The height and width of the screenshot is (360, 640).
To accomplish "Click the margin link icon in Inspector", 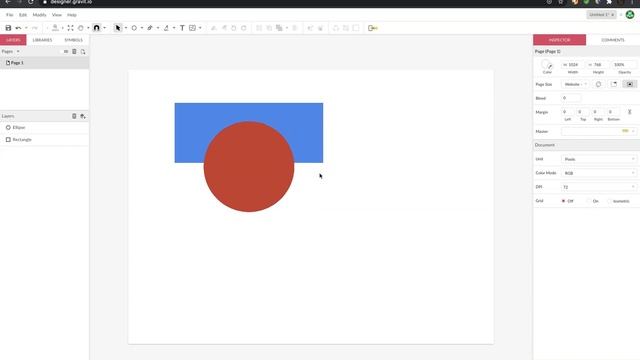I will [x=629, y=112].
